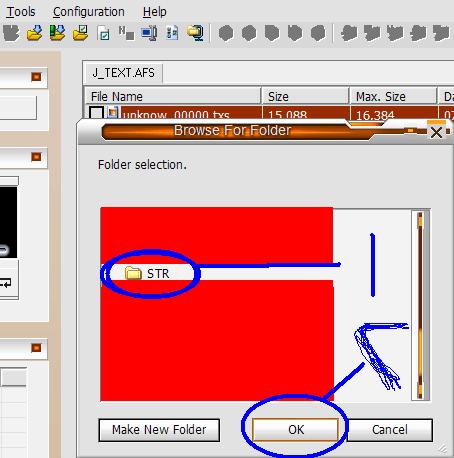Click the Make New Folder button
The width and height of the screenshot is (454, 458).
click(159, 430)
